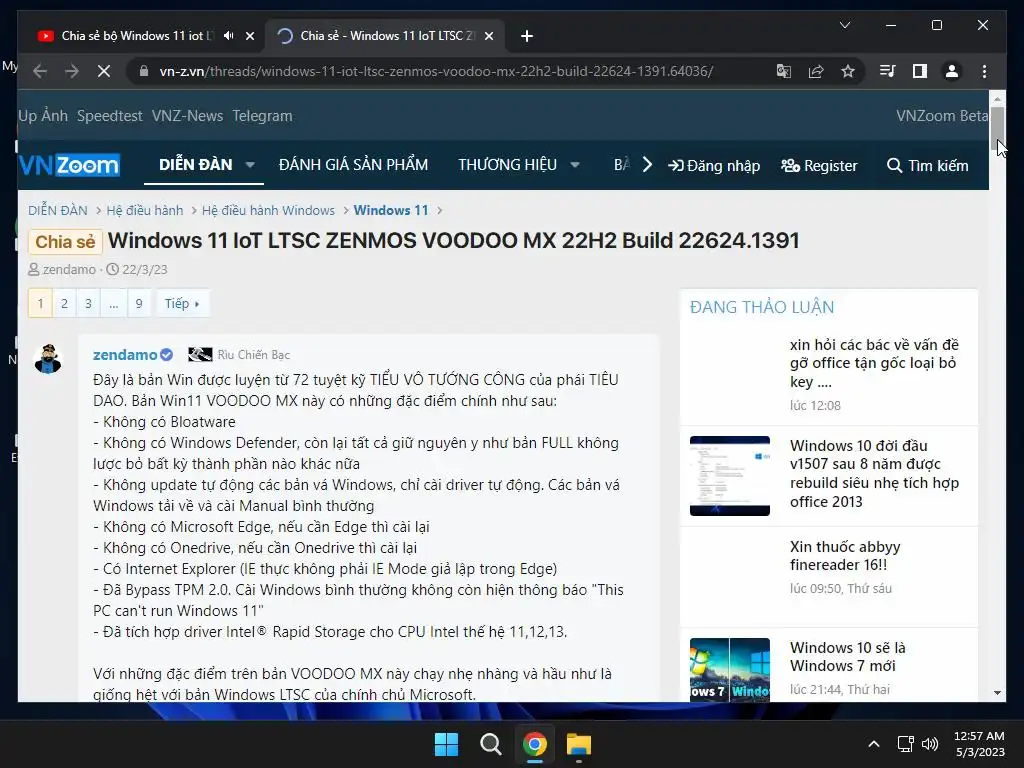Screen dimensions: 1024x768
Task: Open Xin thuốc abbyy finereader thread
Action: point(845,555)
